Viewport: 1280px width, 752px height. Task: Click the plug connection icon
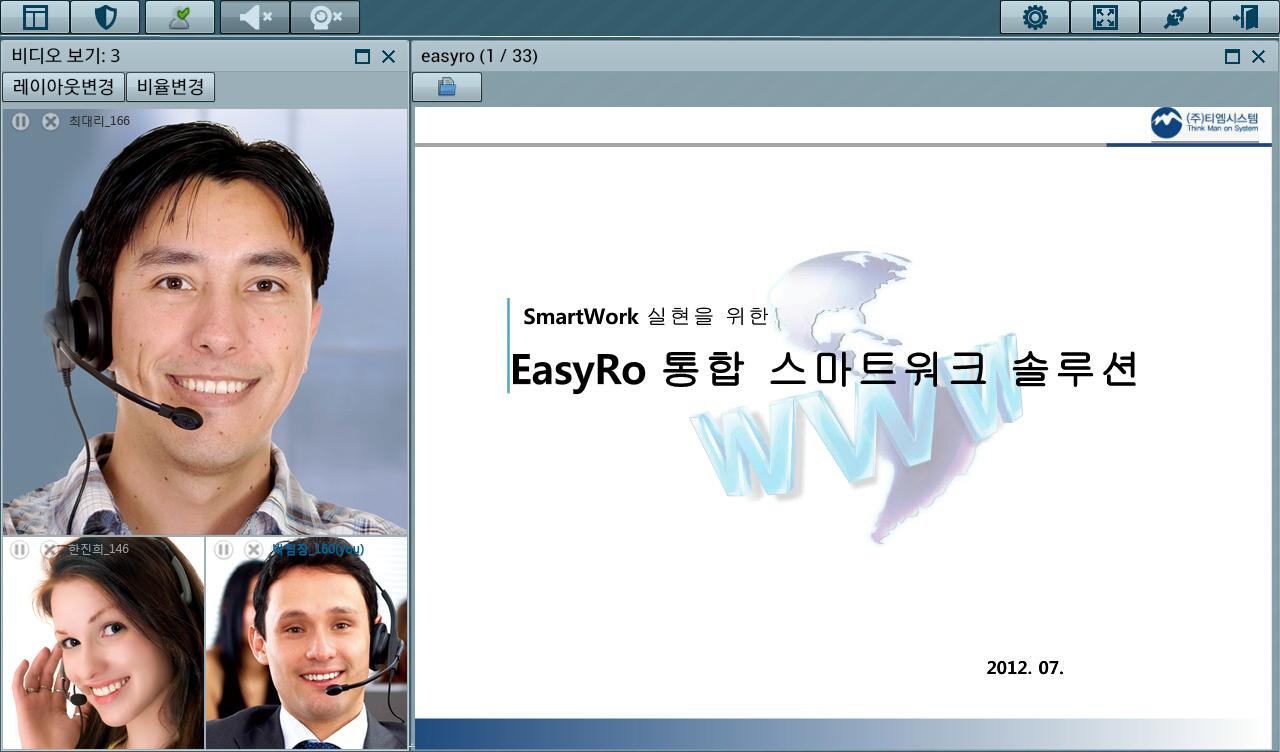1175,17
